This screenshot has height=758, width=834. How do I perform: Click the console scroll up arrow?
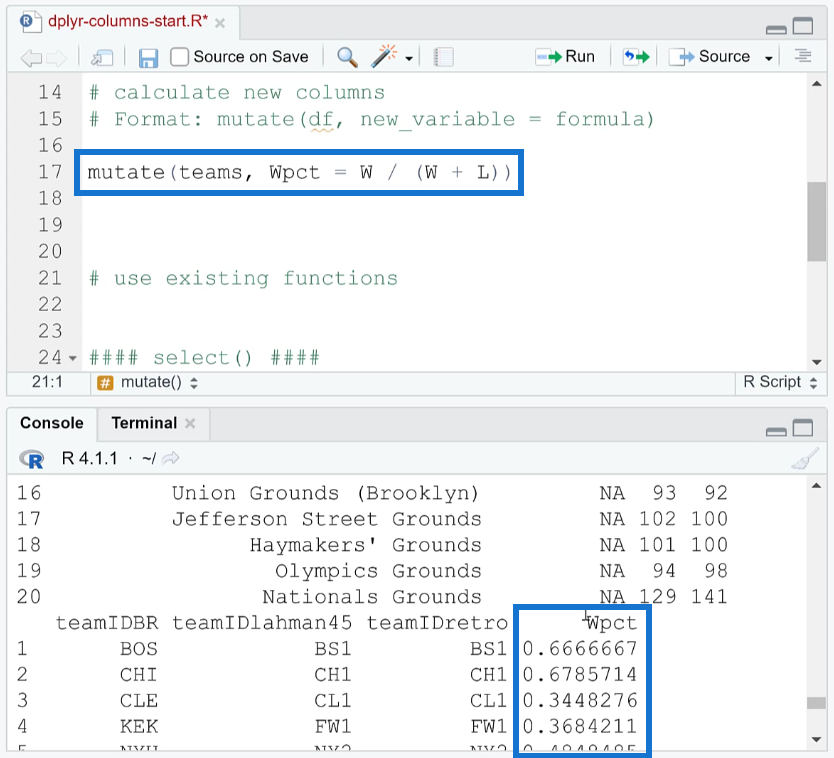816,486
